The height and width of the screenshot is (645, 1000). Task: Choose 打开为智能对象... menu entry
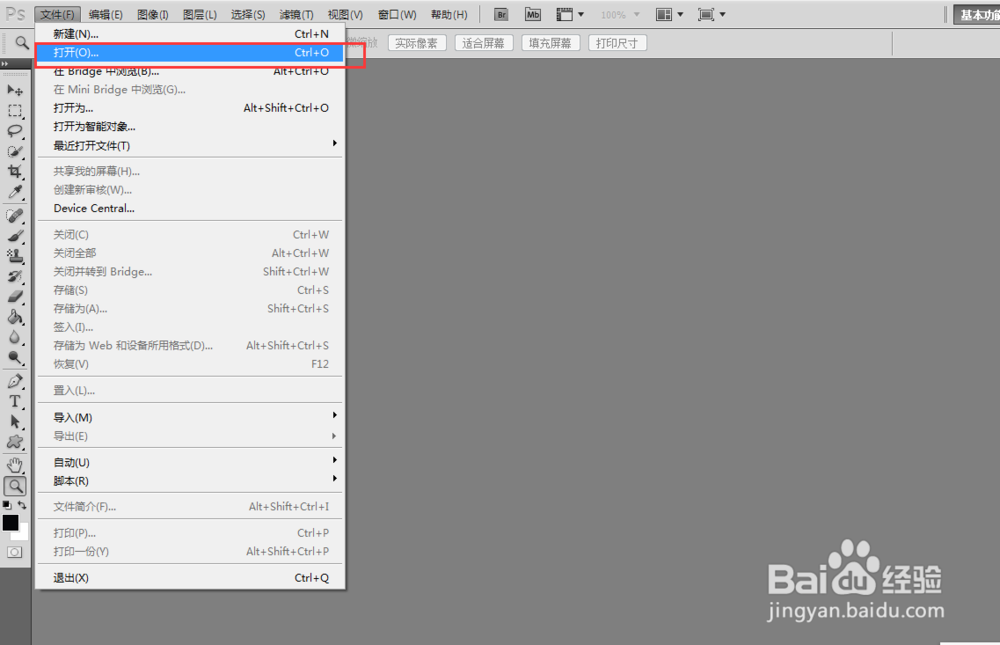190,126
